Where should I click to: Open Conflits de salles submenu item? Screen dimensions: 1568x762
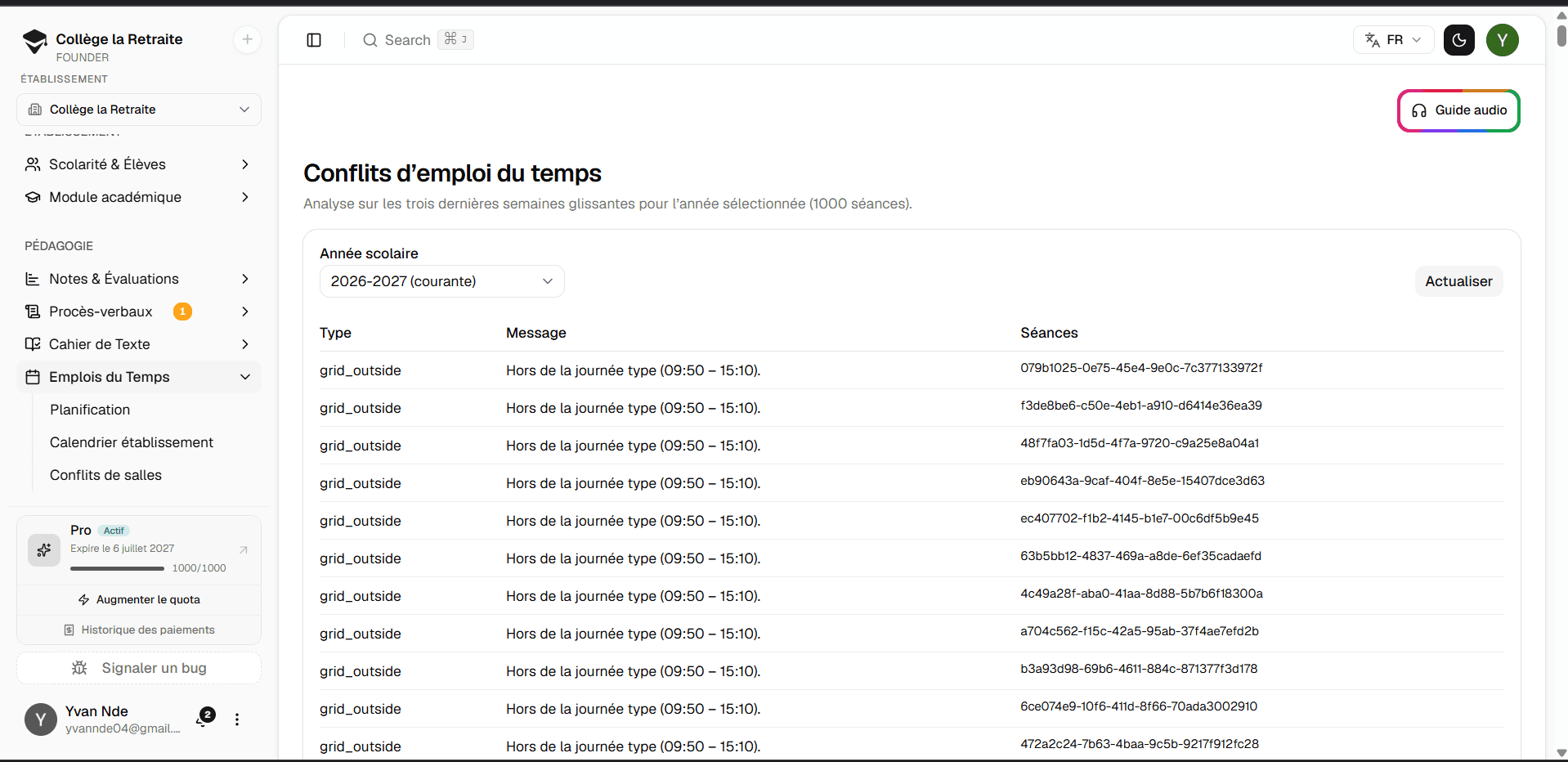pos(105,475)
